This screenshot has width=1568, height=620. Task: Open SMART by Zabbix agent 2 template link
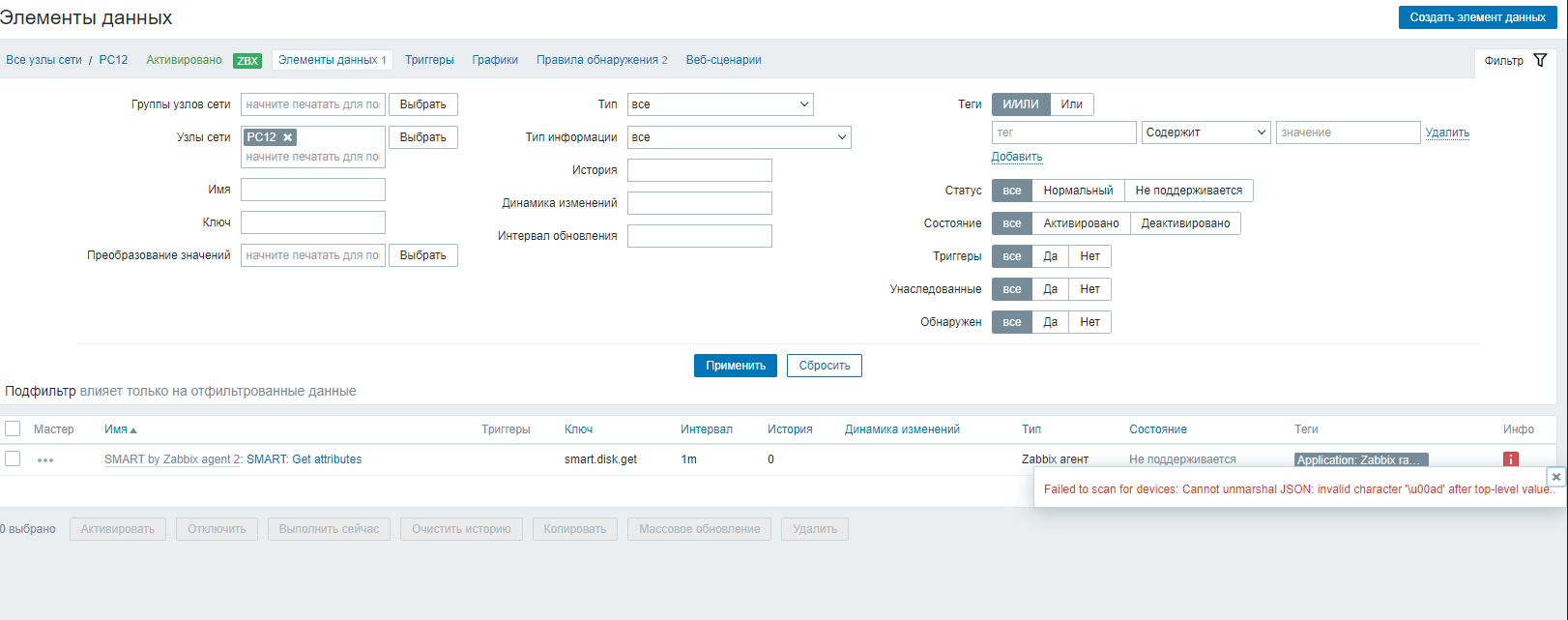pyautogui.click(x=172, y=459)
